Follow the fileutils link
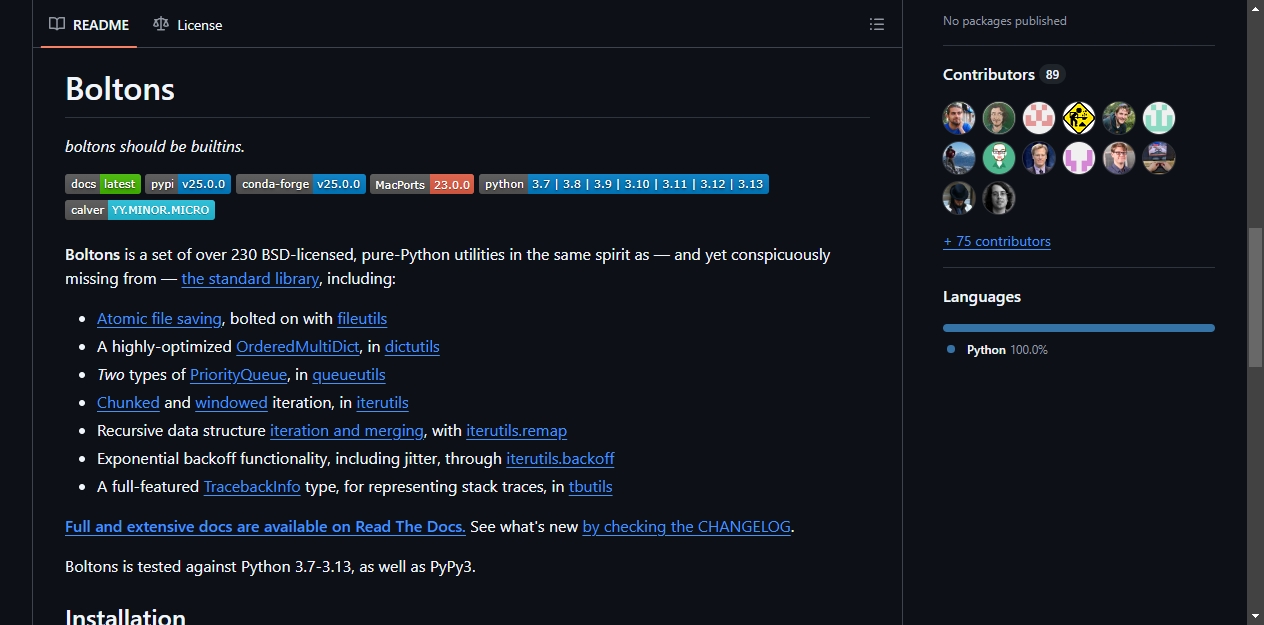 362,319
